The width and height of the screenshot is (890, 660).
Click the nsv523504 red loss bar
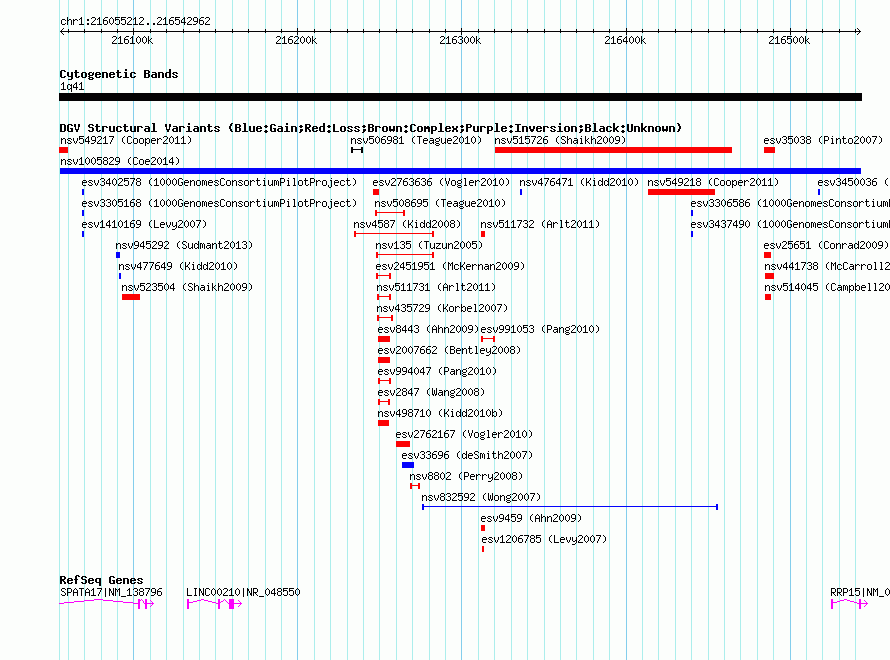131,297
